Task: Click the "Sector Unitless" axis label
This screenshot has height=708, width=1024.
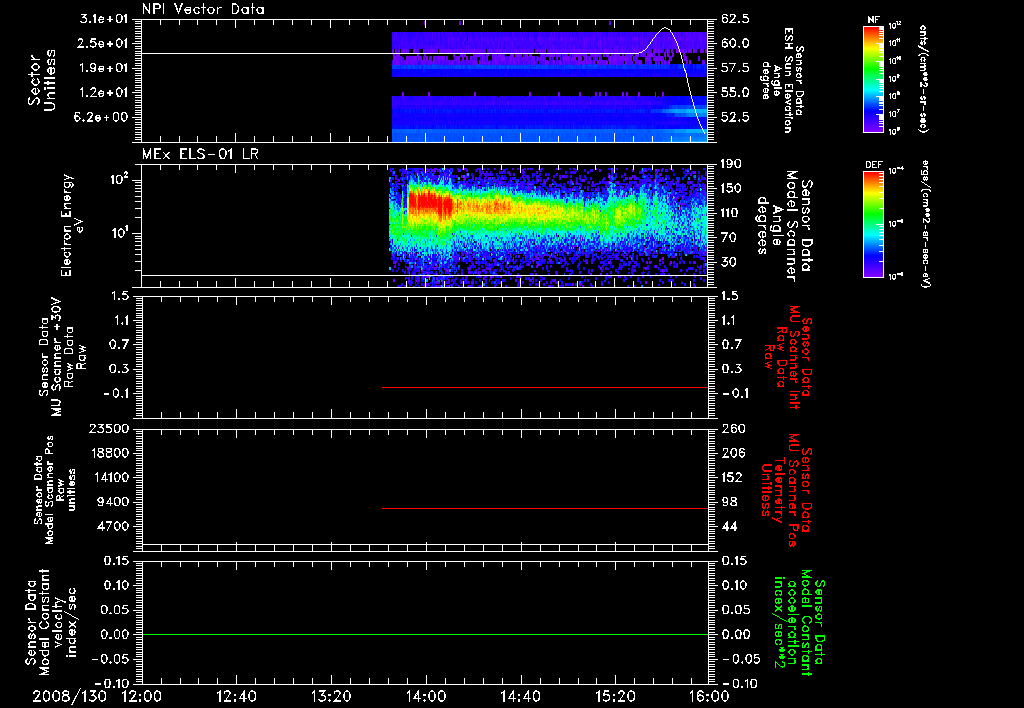Action: click(42, 80)
